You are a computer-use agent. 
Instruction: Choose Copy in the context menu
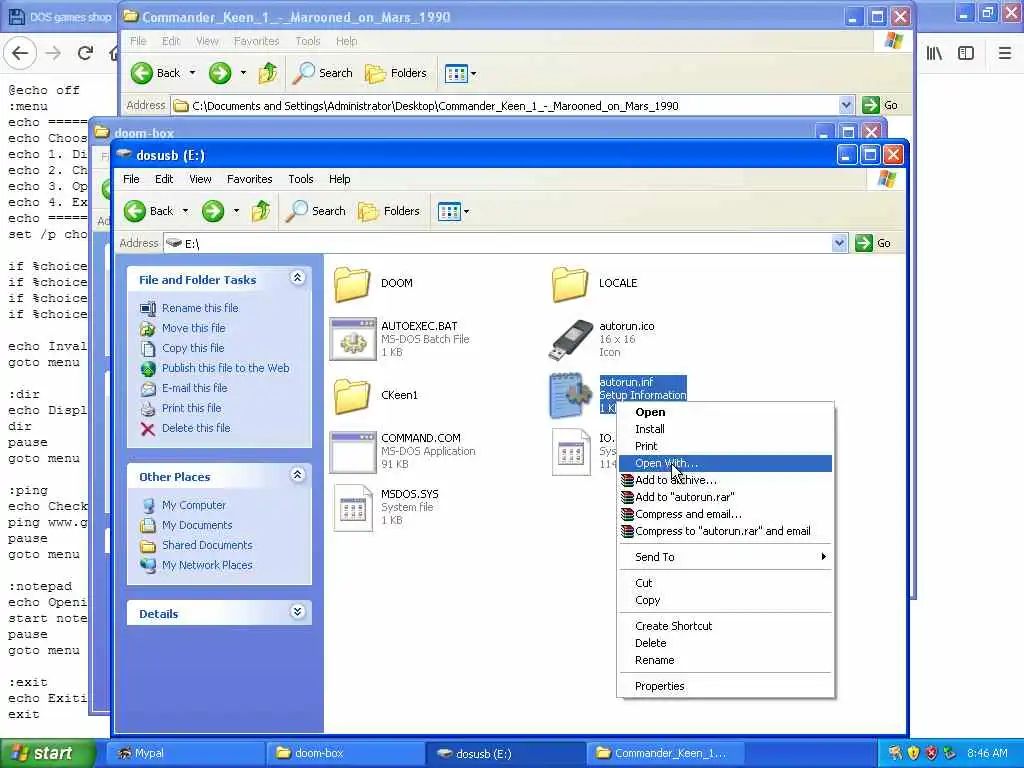point(725,600)
